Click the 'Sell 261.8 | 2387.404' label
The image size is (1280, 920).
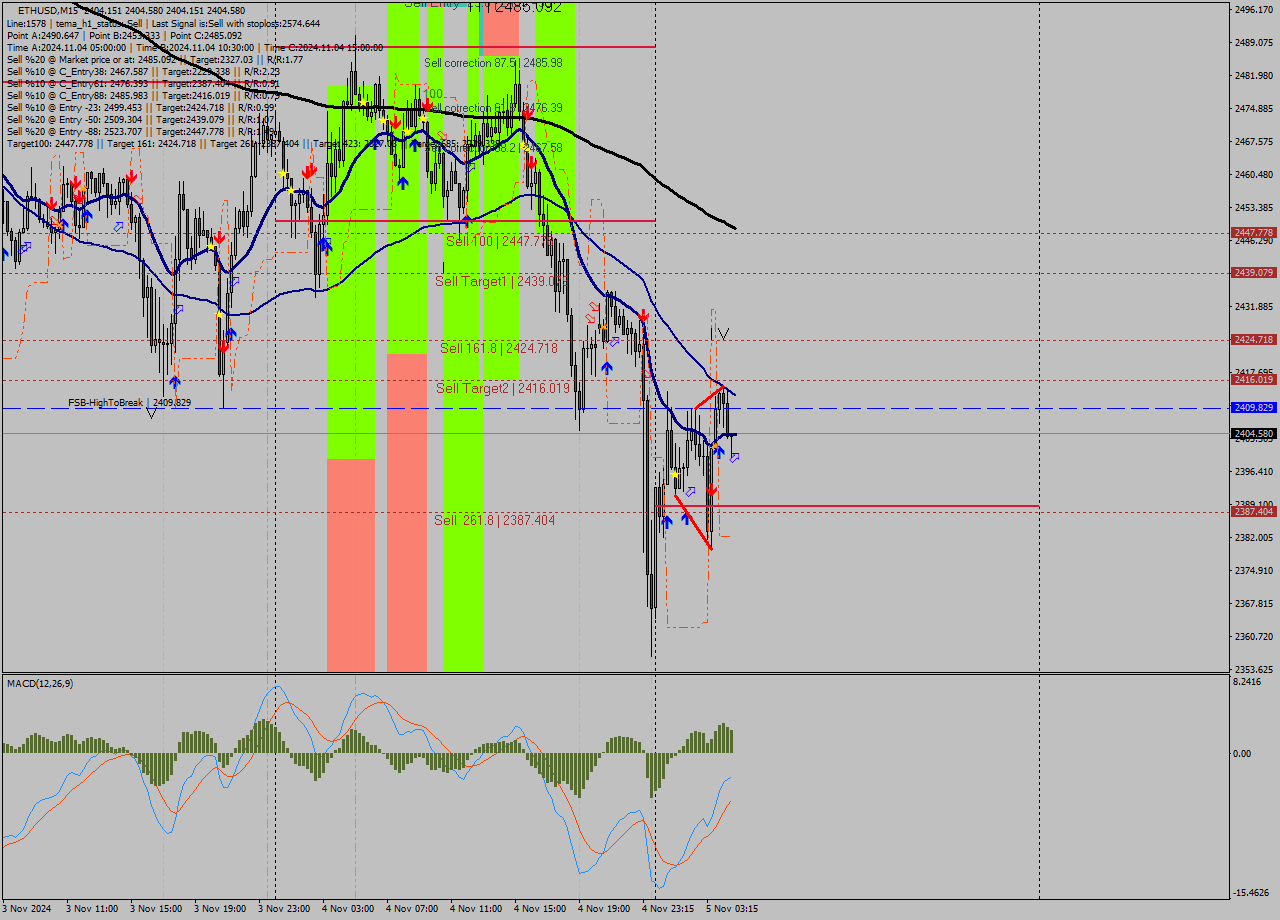494,520
